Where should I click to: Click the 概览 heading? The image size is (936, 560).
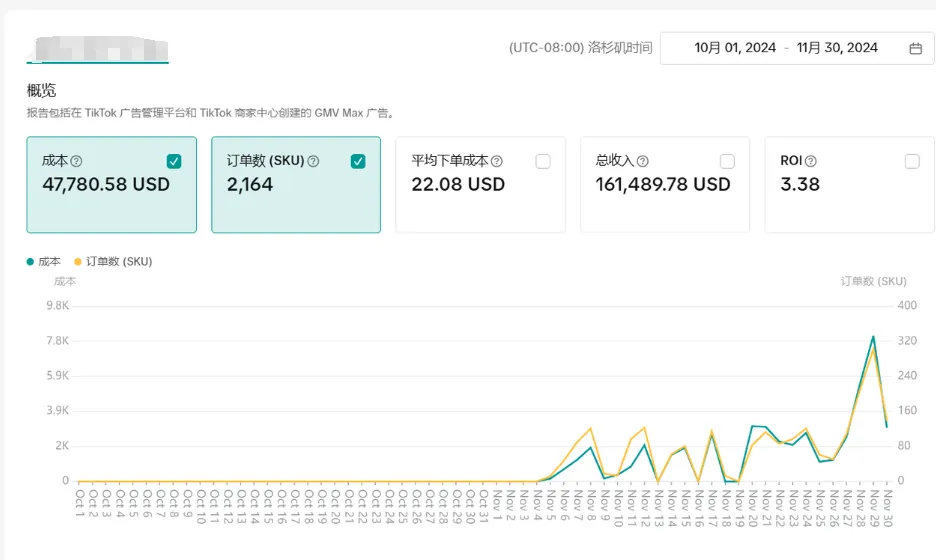tap(41, 90)
